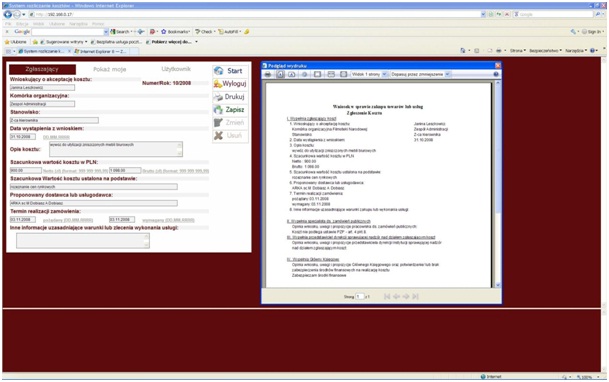Click the Drukuj print button
The width and height of the screenshot is (609, 382).
tap(230, 97)
